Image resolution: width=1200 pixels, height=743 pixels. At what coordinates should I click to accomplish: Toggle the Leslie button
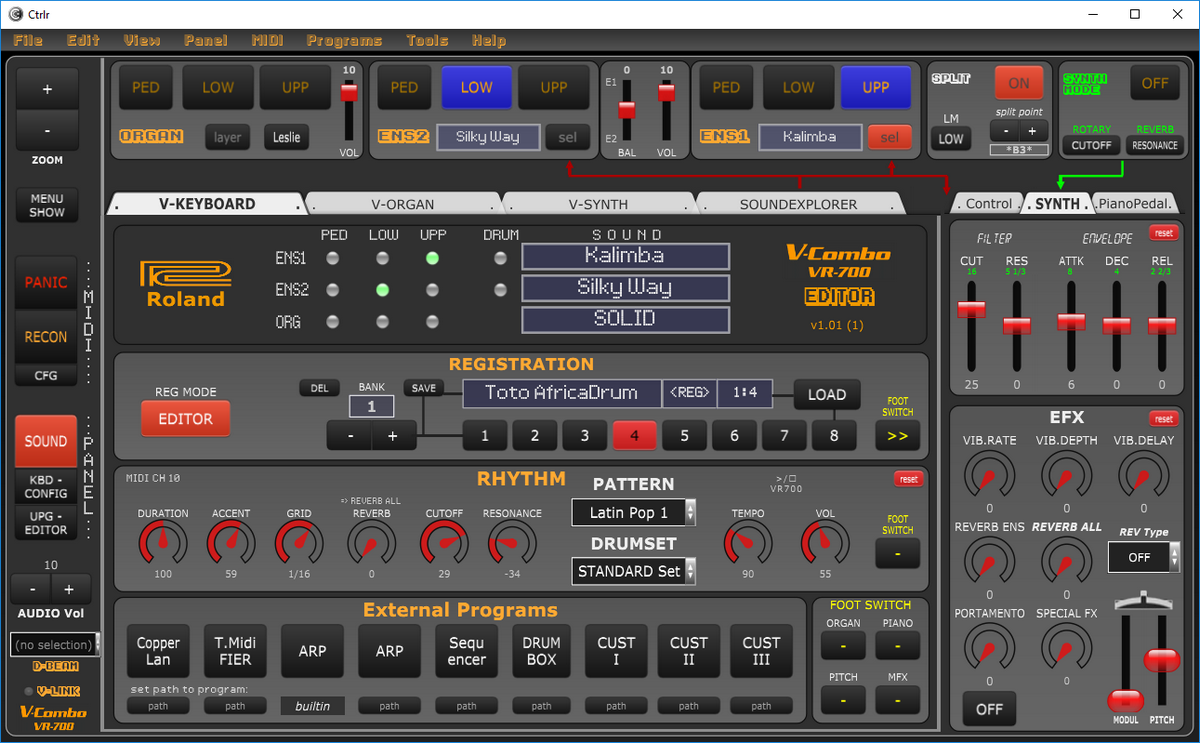(287, 137)
